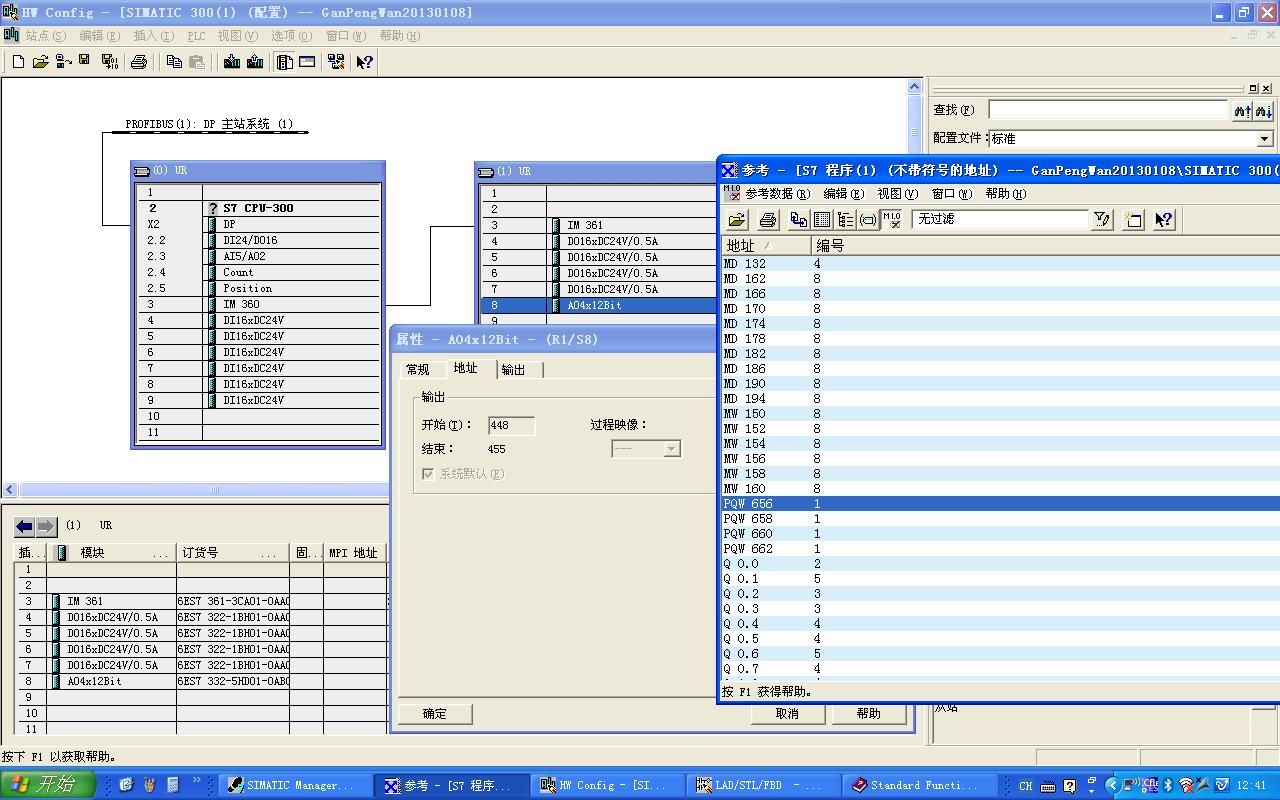Viewport: 1280px width, 800px height.
Task: Click the 订货号 column header in detail table
Action: point(234,553)
